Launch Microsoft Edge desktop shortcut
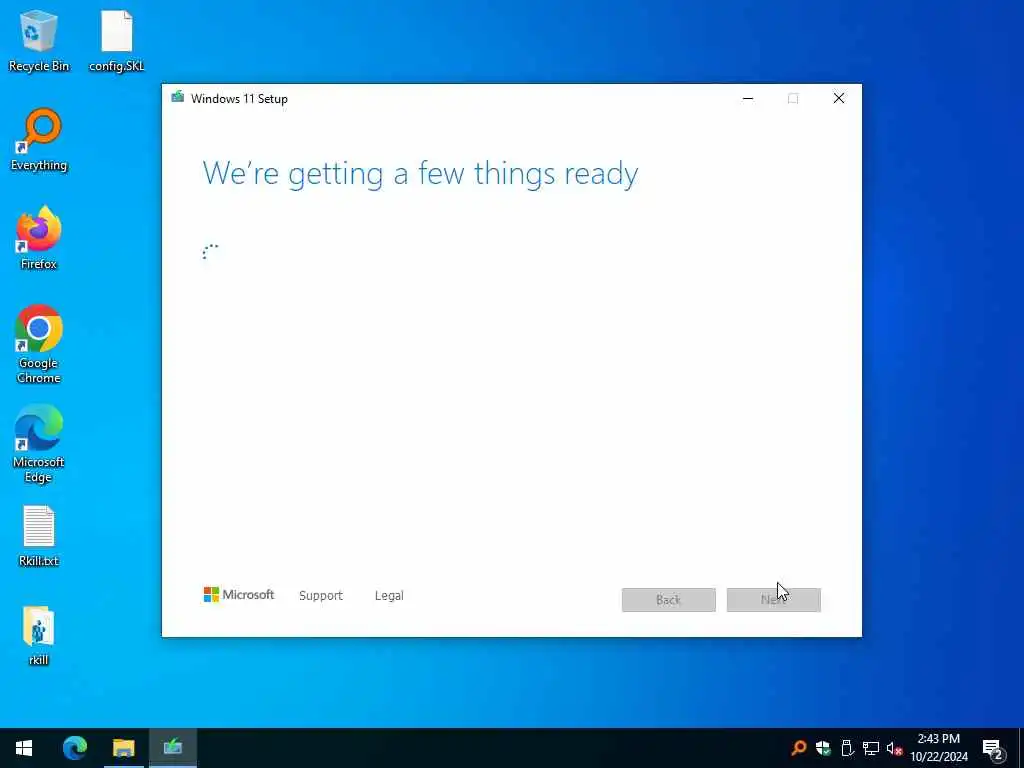Viewport: 1024px width, 768px height. point(39,443)
